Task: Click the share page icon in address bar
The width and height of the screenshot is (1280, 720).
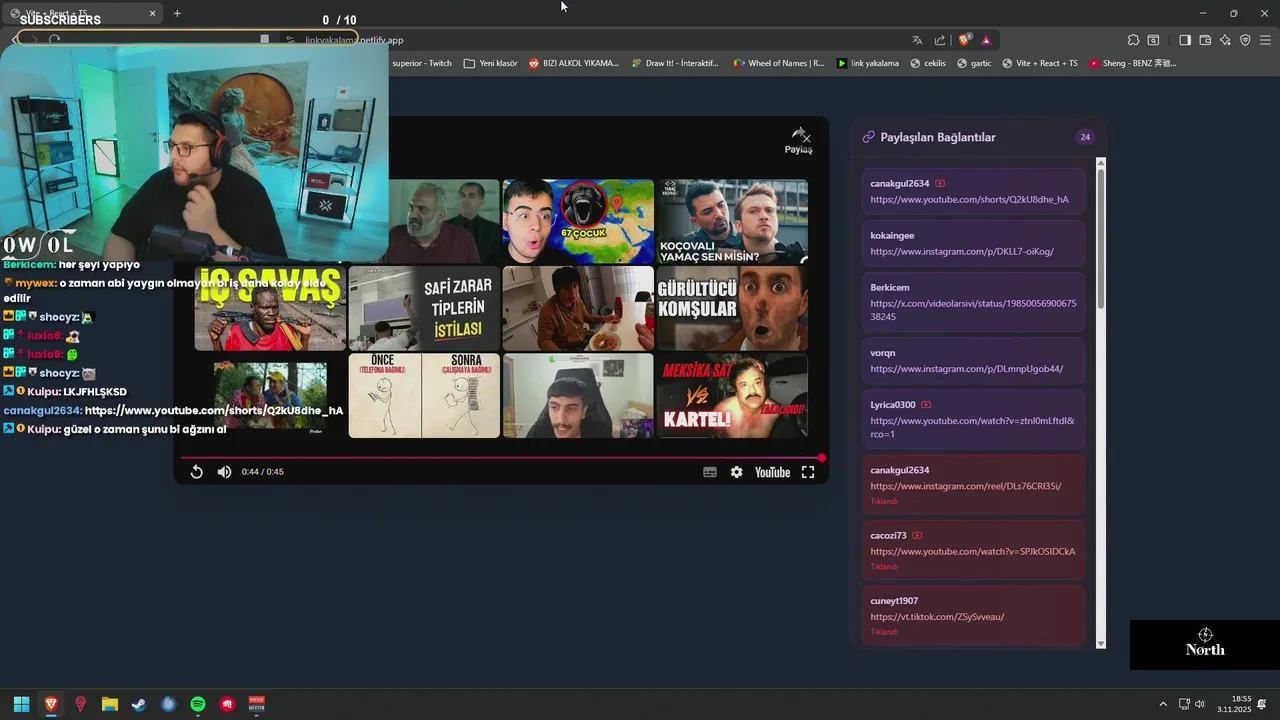Action: tap(940, 40)
